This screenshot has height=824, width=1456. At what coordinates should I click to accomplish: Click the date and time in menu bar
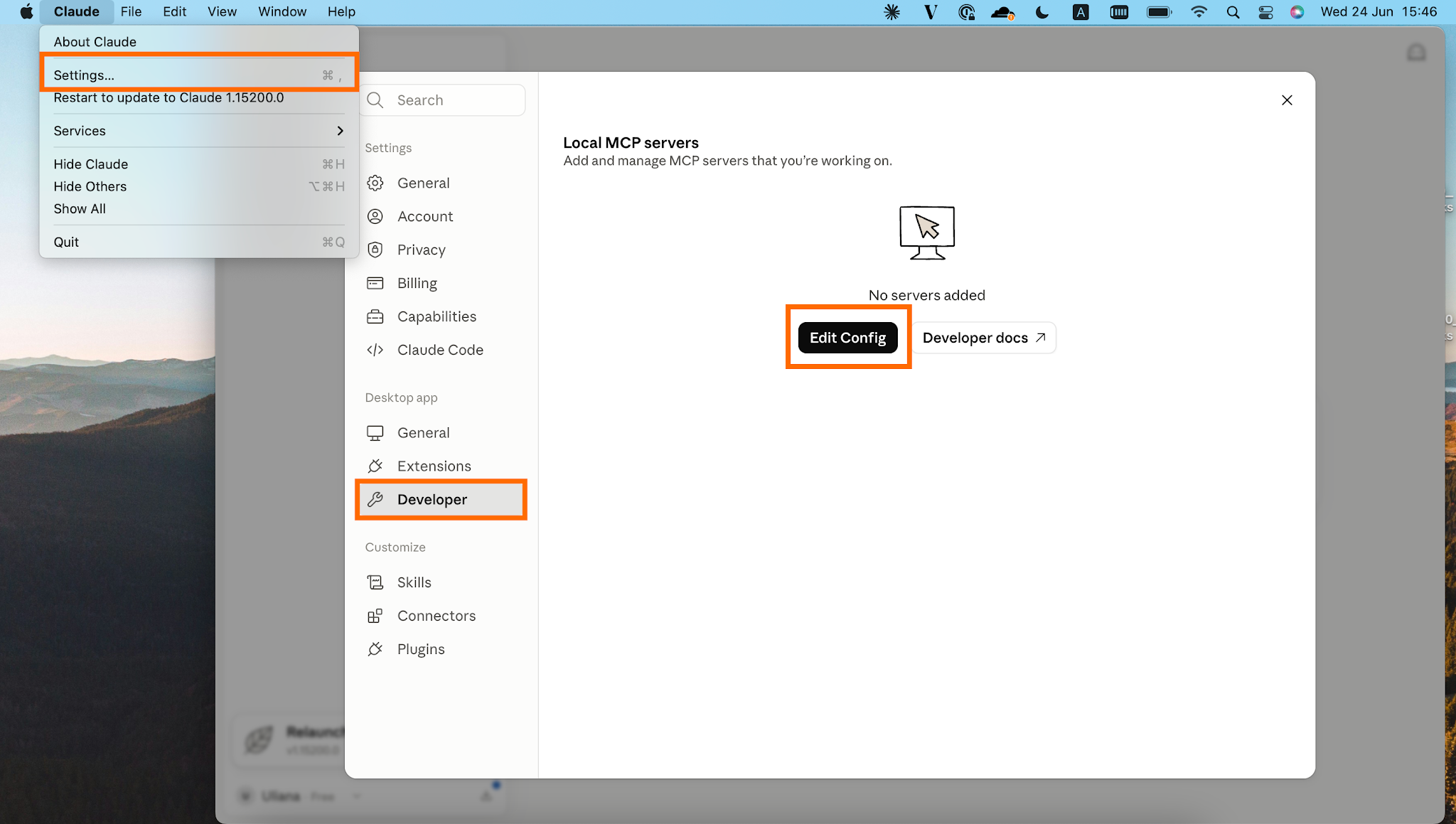[x=1379, y=11]
